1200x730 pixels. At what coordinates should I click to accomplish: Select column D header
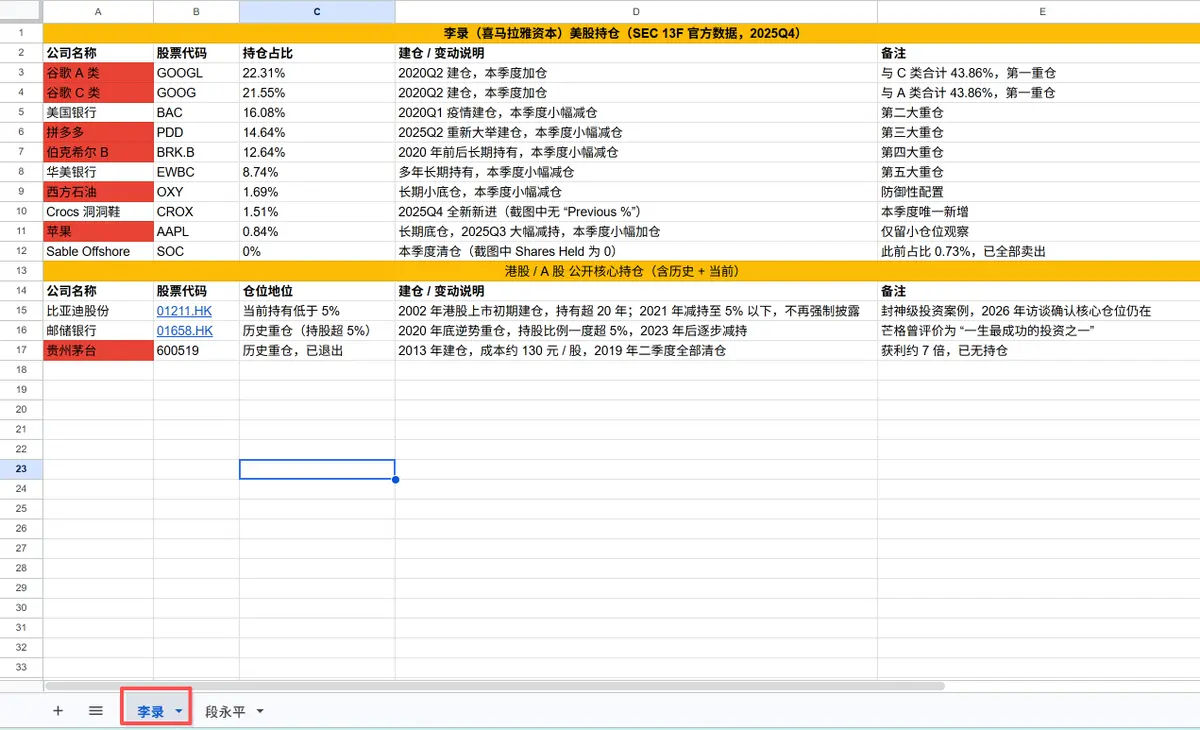636,12
